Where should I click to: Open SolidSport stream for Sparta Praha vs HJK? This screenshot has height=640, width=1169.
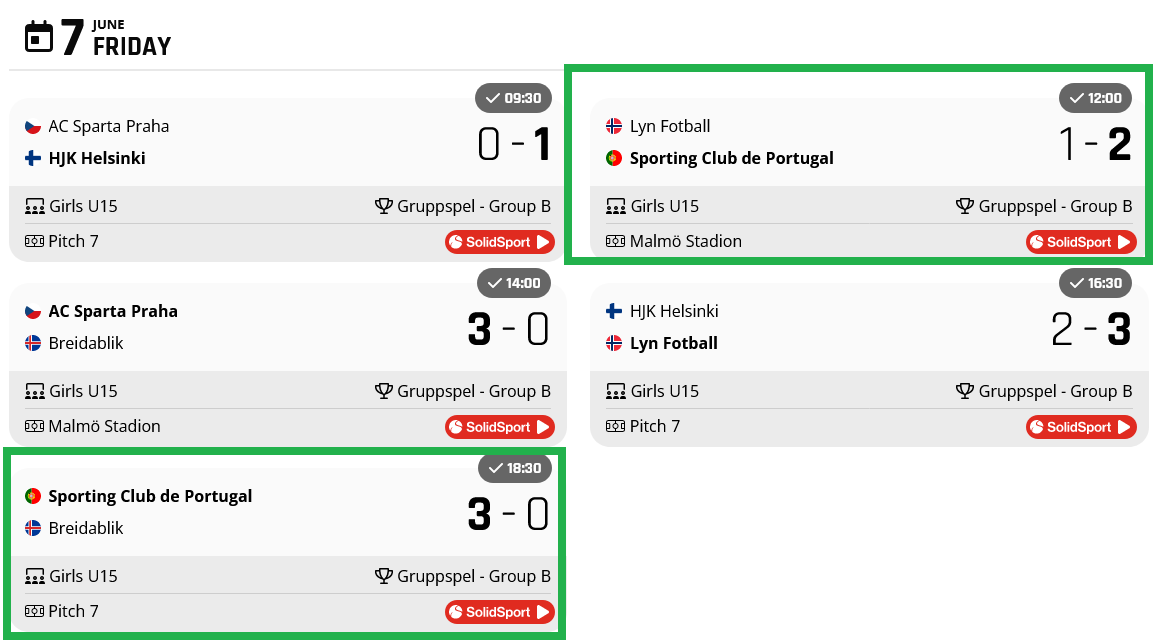coord(499,242)
